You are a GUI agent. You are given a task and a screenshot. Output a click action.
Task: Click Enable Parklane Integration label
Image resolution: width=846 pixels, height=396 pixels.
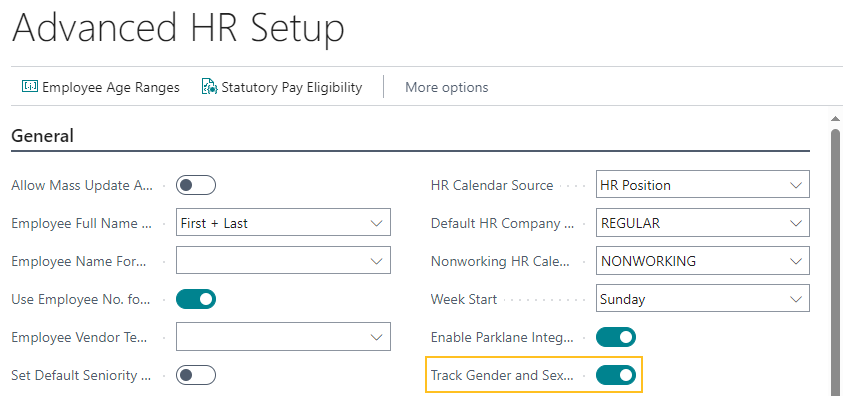pyautogui.click(x=502, y=338)
